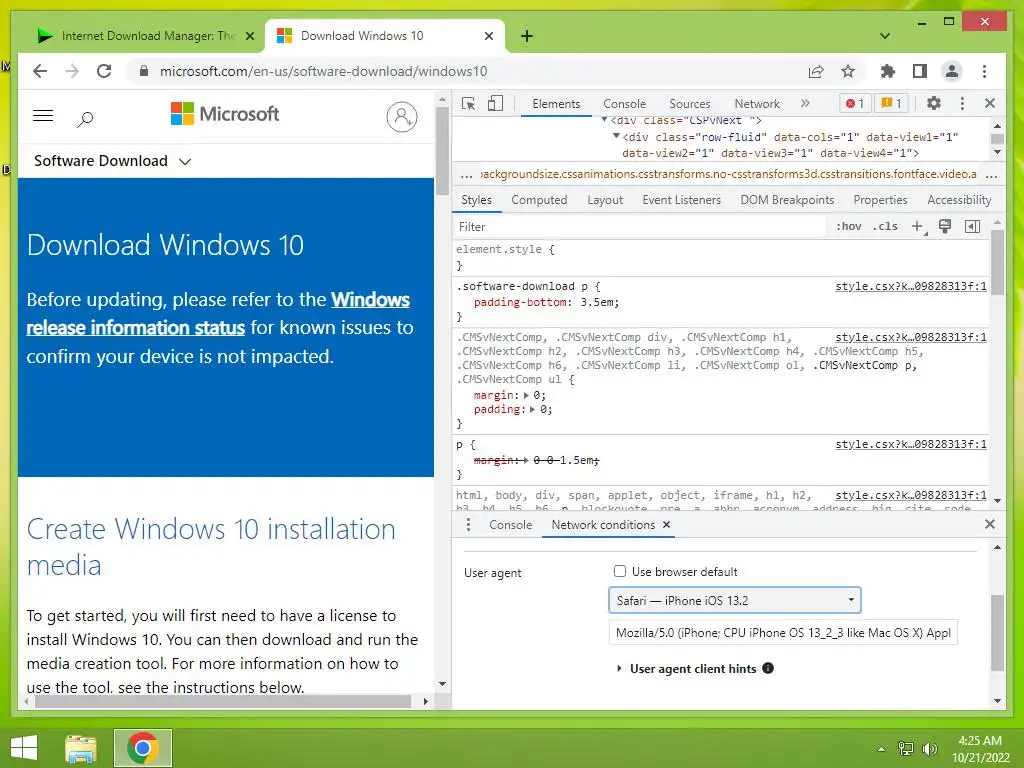Open the DOM Breakpoints tab
This screenshot has width=1024, height=768.
(x=787, y=200)
